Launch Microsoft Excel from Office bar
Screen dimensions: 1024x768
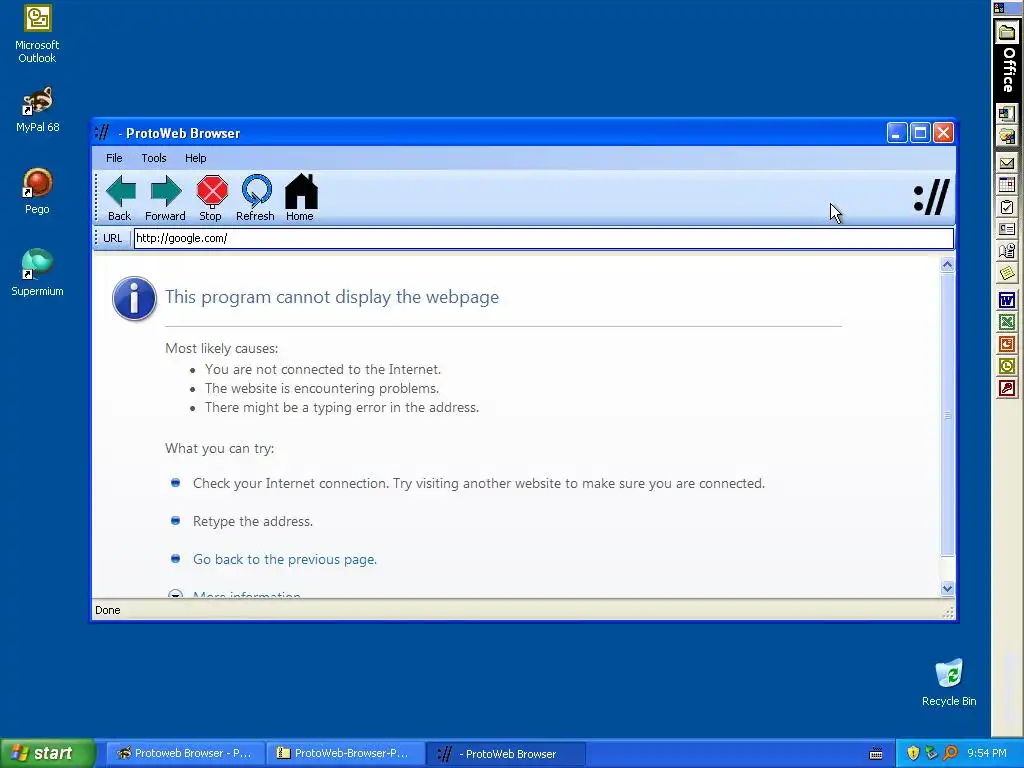(x=1006, y=323)
